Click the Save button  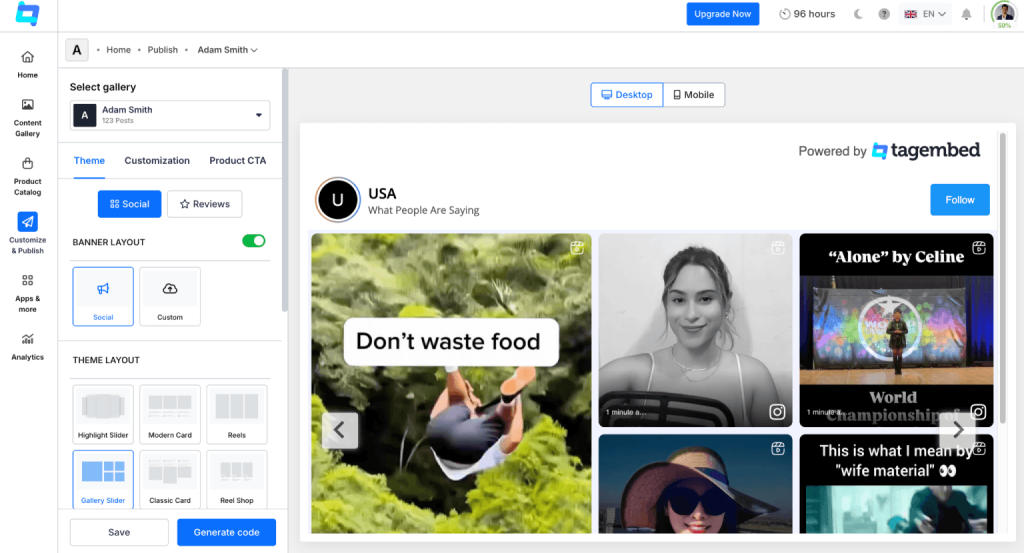(119, 532)
